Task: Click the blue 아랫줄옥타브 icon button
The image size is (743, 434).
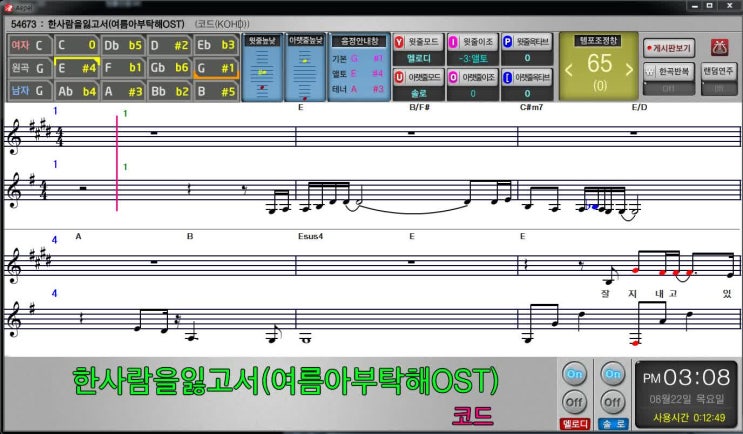Action: (507, 76)
